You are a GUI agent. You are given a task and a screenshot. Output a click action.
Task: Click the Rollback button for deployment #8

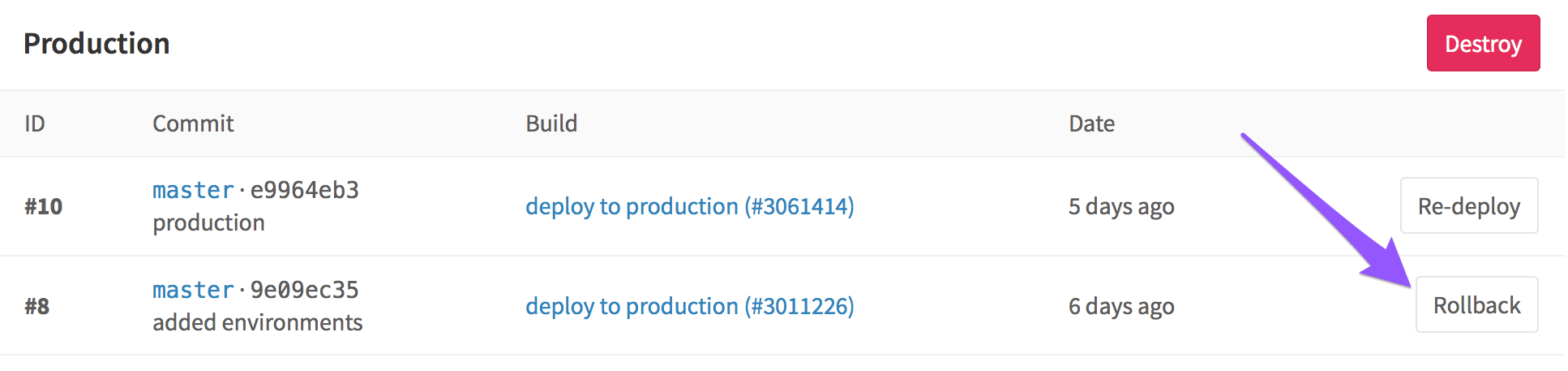point(1476,305)
